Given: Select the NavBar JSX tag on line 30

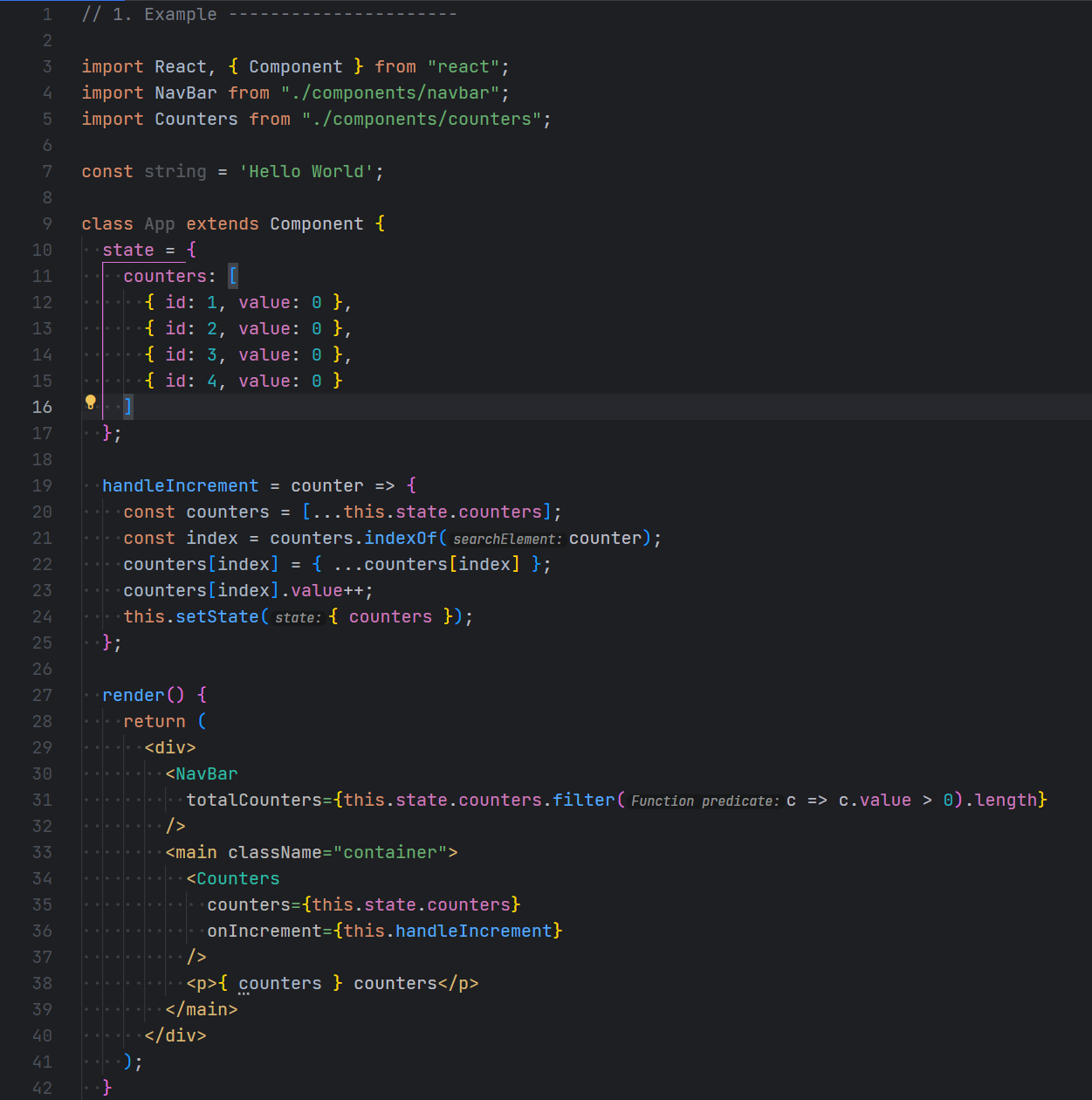Looking at the screenshot, I should pyautogui.click(x=207, y=773).
